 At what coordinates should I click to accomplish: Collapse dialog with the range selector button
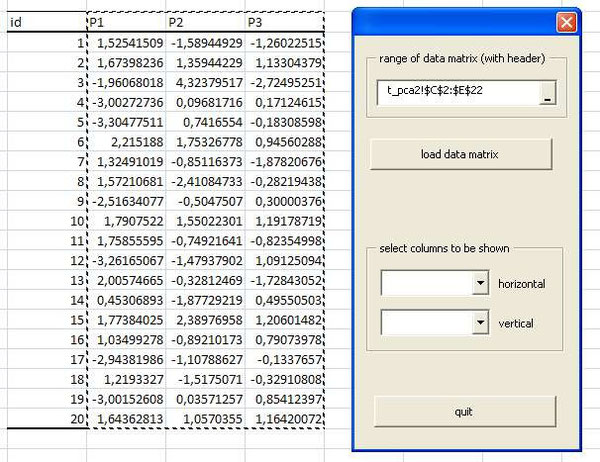pyautogui.click(x=548, y=92)
